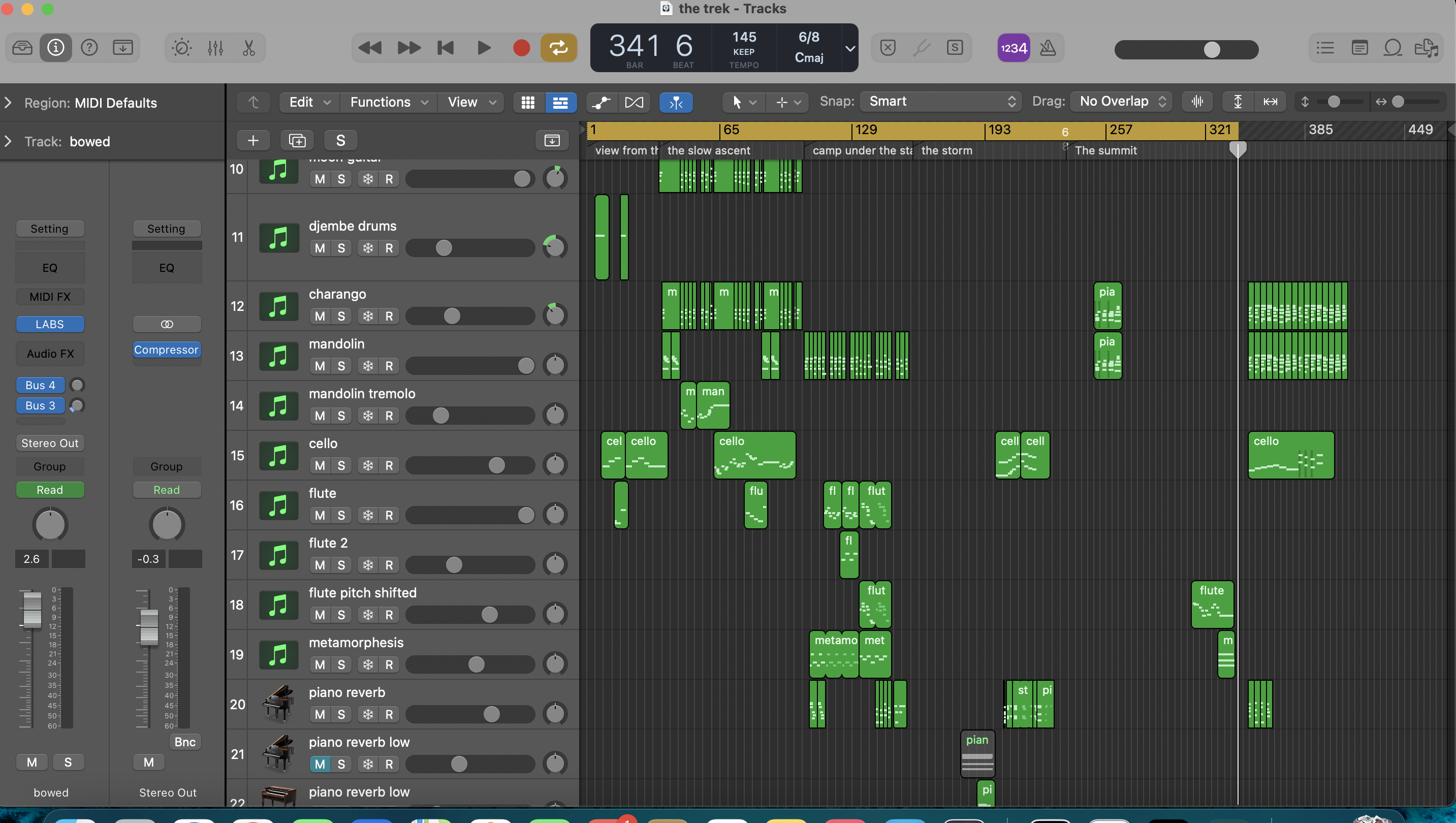Solo the djembe drums track
This screenshot has width=1456, height=823.
pos(341,248)
